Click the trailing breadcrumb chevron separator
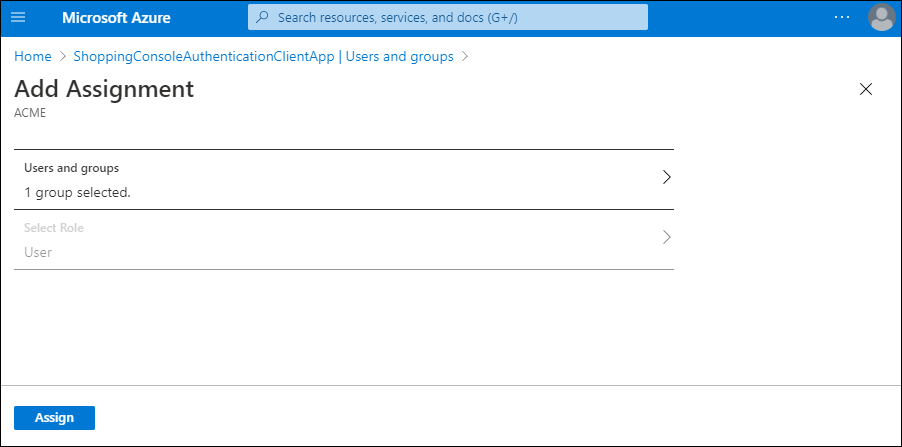This screenshot has height=447, width=902. coord(465,57)
